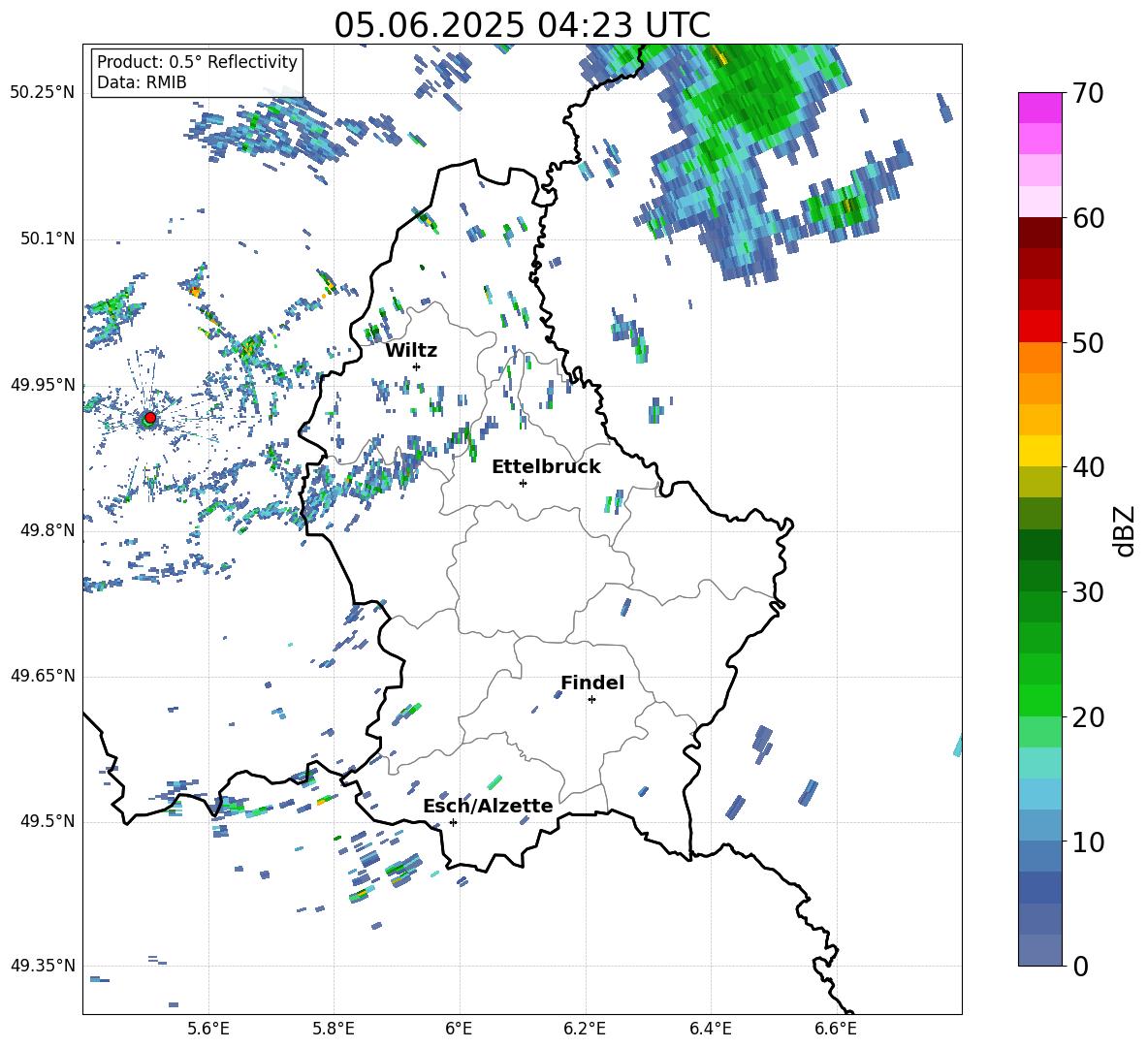Pick the bright red colorbar swatch above 50
The width and height of the screenshot is (1148, 1048).
(x=1039, y=327)
